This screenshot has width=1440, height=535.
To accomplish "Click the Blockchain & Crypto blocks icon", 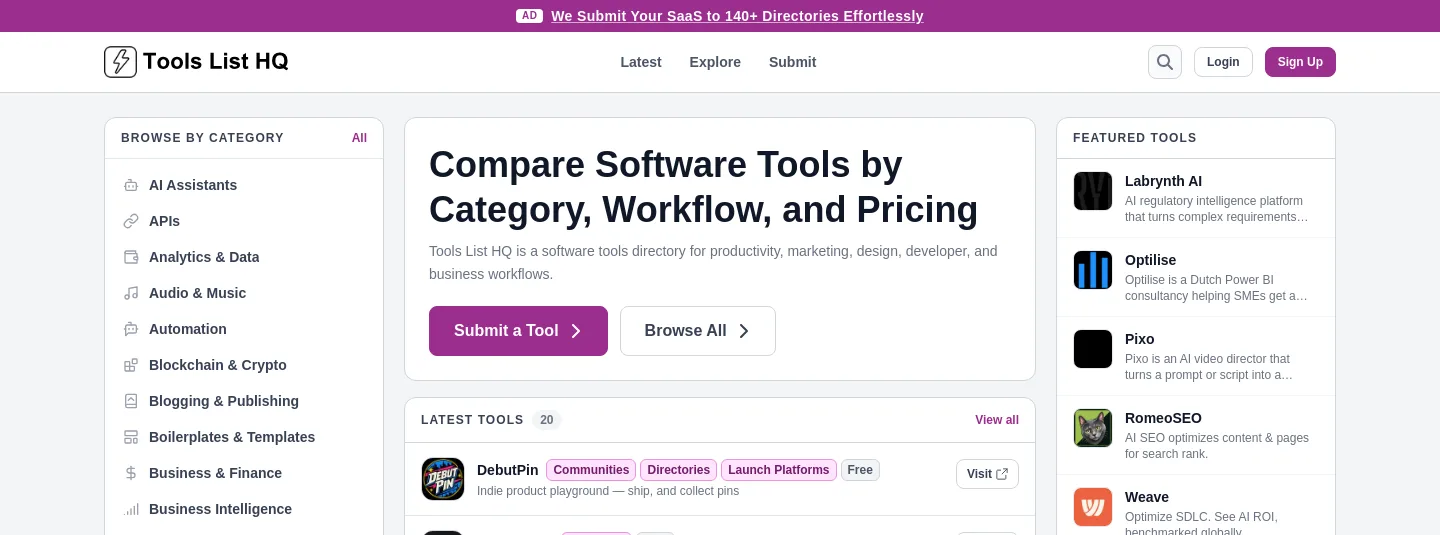I will pyautogui.click(x=131, y=365).
